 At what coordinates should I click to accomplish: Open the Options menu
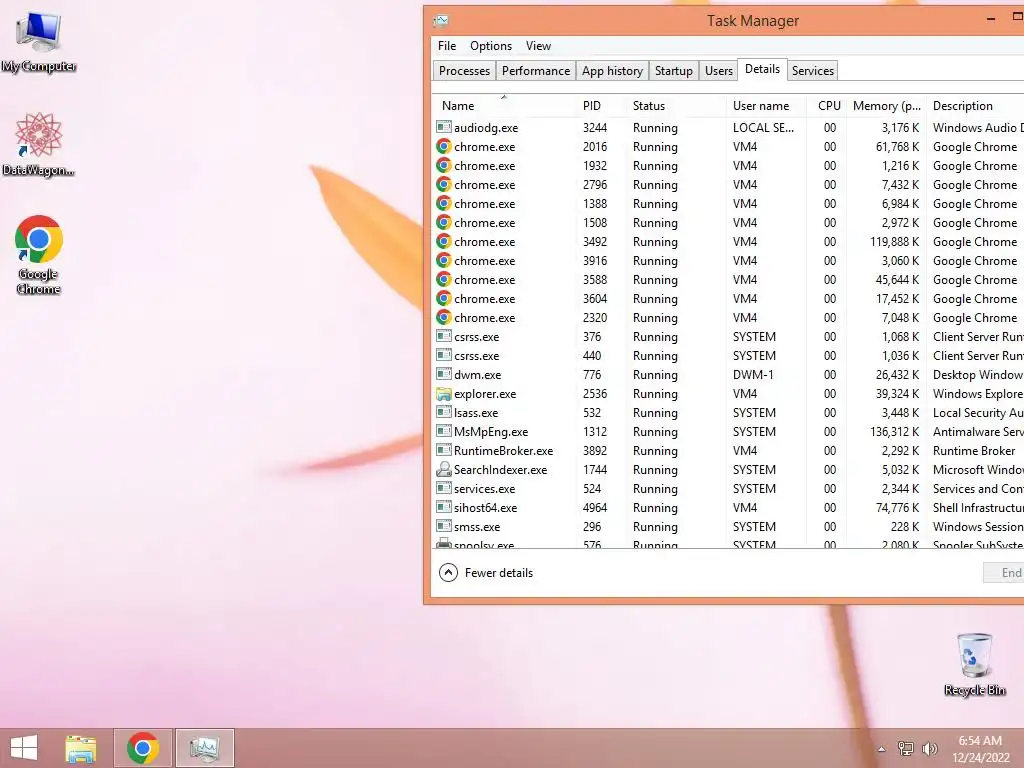[490, 46]
